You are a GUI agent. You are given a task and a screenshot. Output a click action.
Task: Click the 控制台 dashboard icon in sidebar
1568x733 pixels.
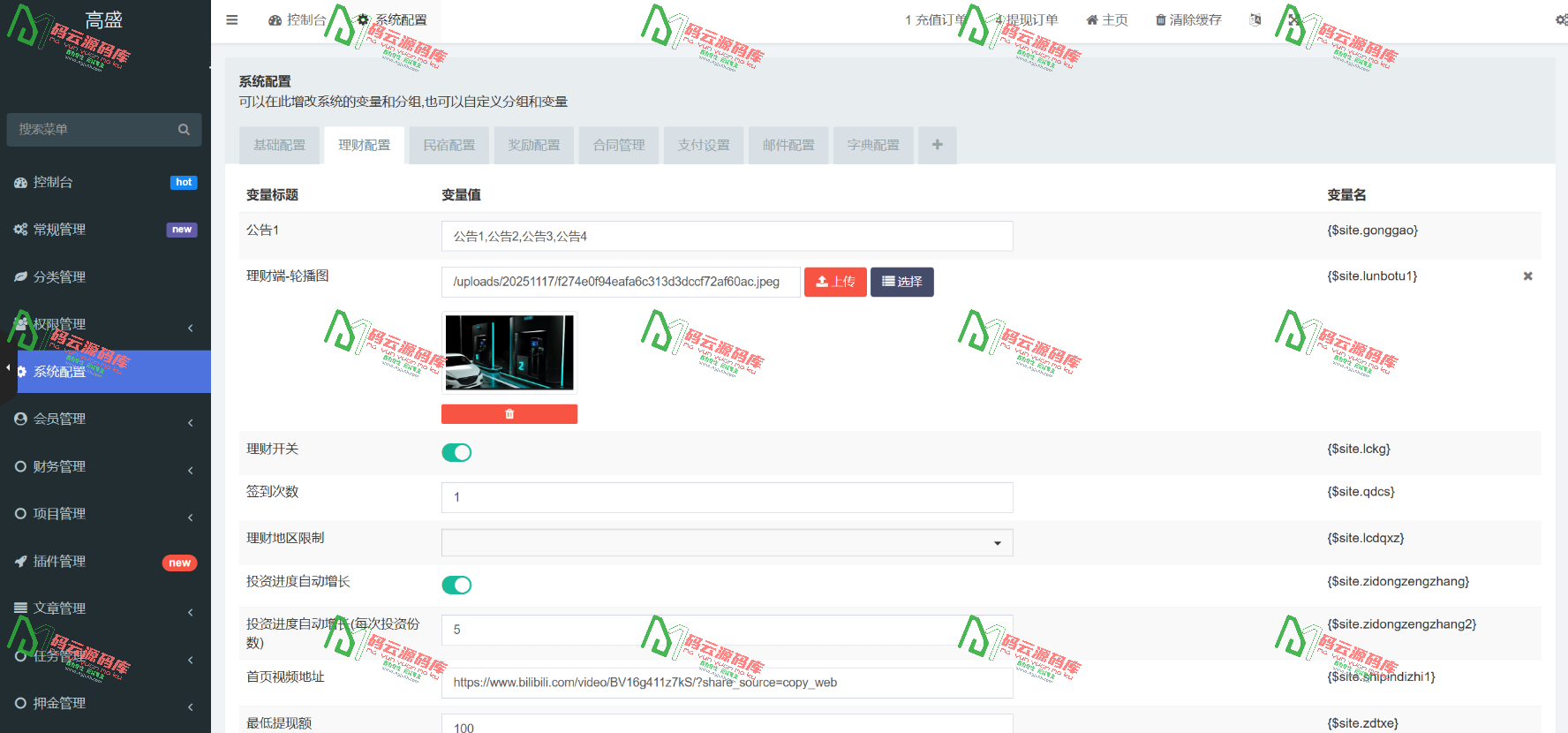pos(20,182)
